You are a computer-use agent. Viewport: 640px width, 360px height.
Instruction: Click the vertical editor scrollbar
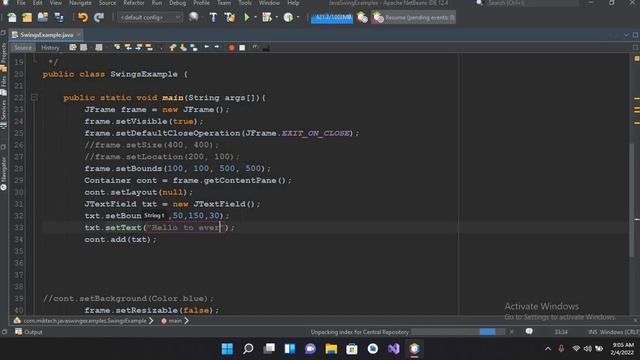pyautogui.click(x=632, y=200)
